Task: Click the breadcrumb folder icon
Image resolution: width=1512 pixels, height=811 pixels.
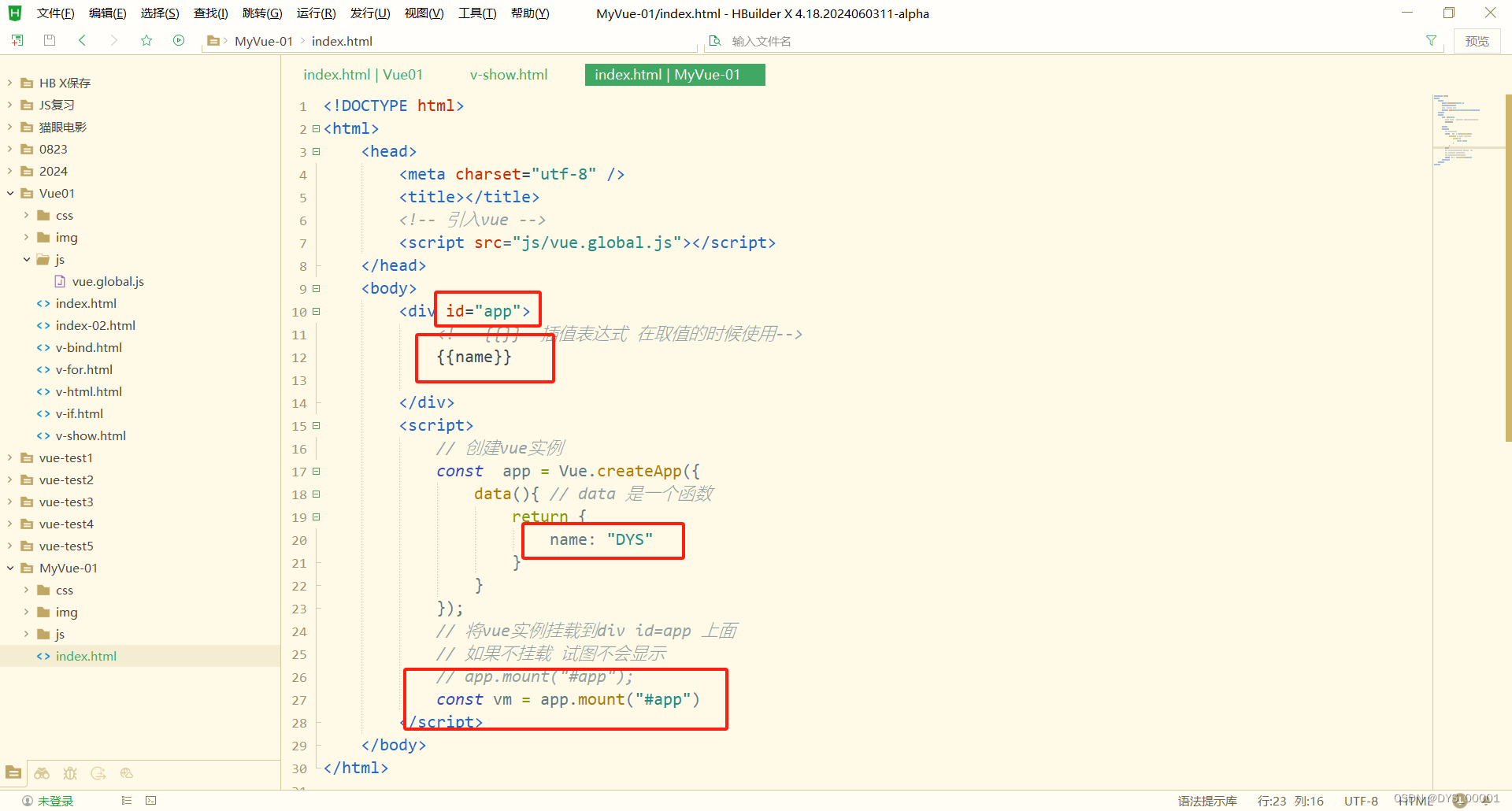Action: coord(213,40)
